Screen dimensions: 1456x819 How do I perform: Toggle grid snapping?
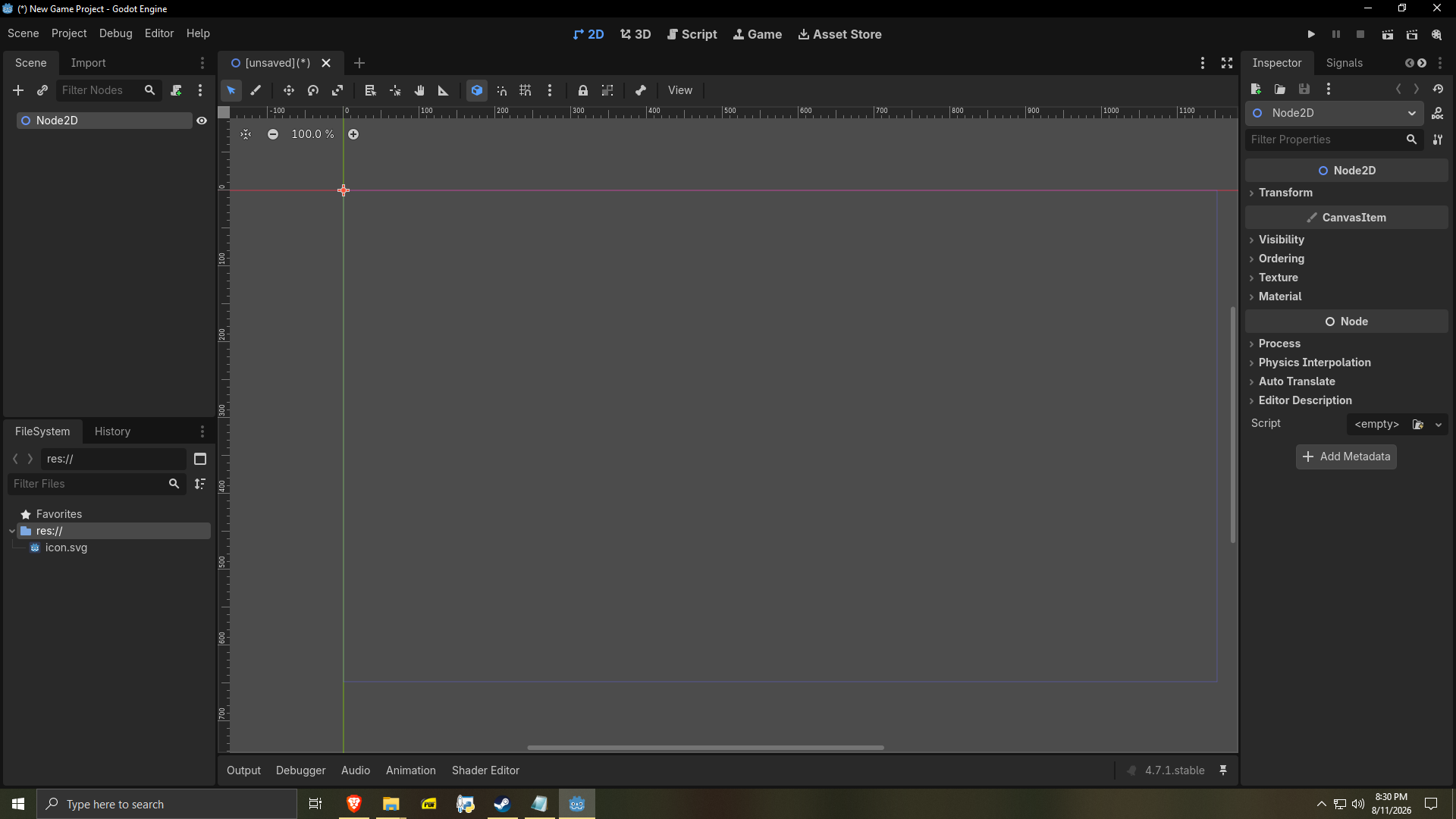click(x=526, y=90)
